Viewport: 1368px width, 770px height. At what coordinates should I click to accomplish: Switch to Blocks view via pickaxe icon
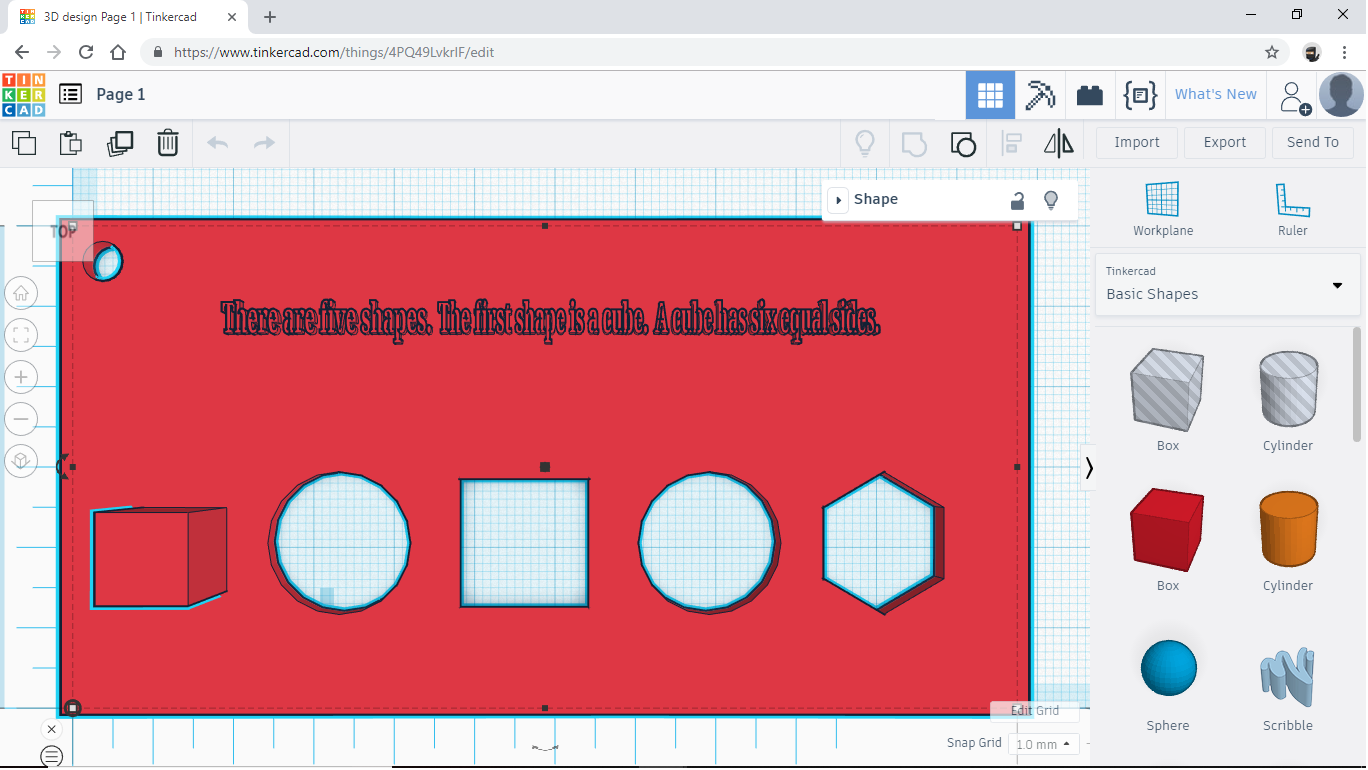tap(1040, 94)
